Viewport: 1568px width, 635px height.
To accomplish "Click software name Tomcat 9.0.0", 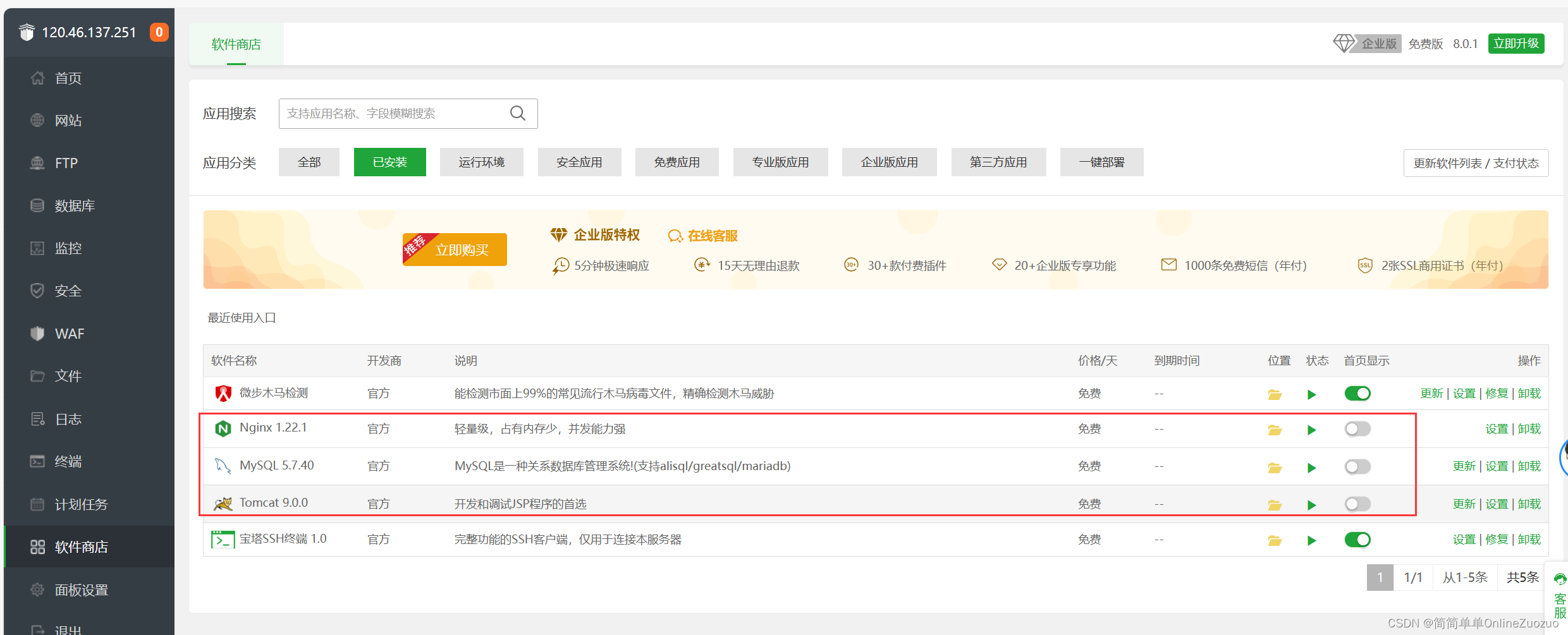I will click(274, 503).
